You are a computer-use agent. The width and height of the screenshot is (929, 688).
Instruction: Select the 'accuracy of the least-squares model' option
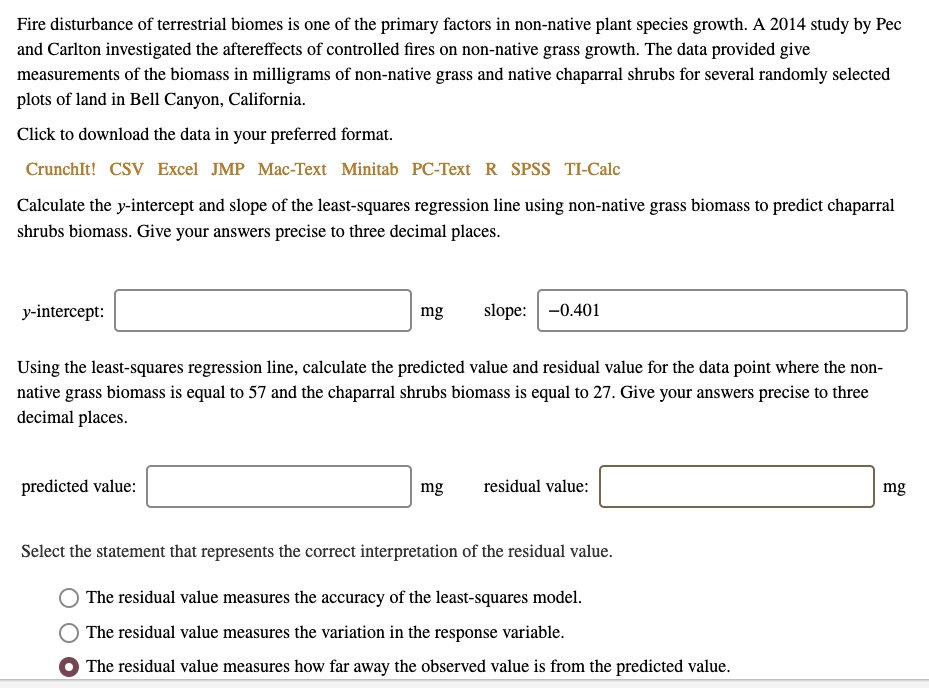(69, 598)
